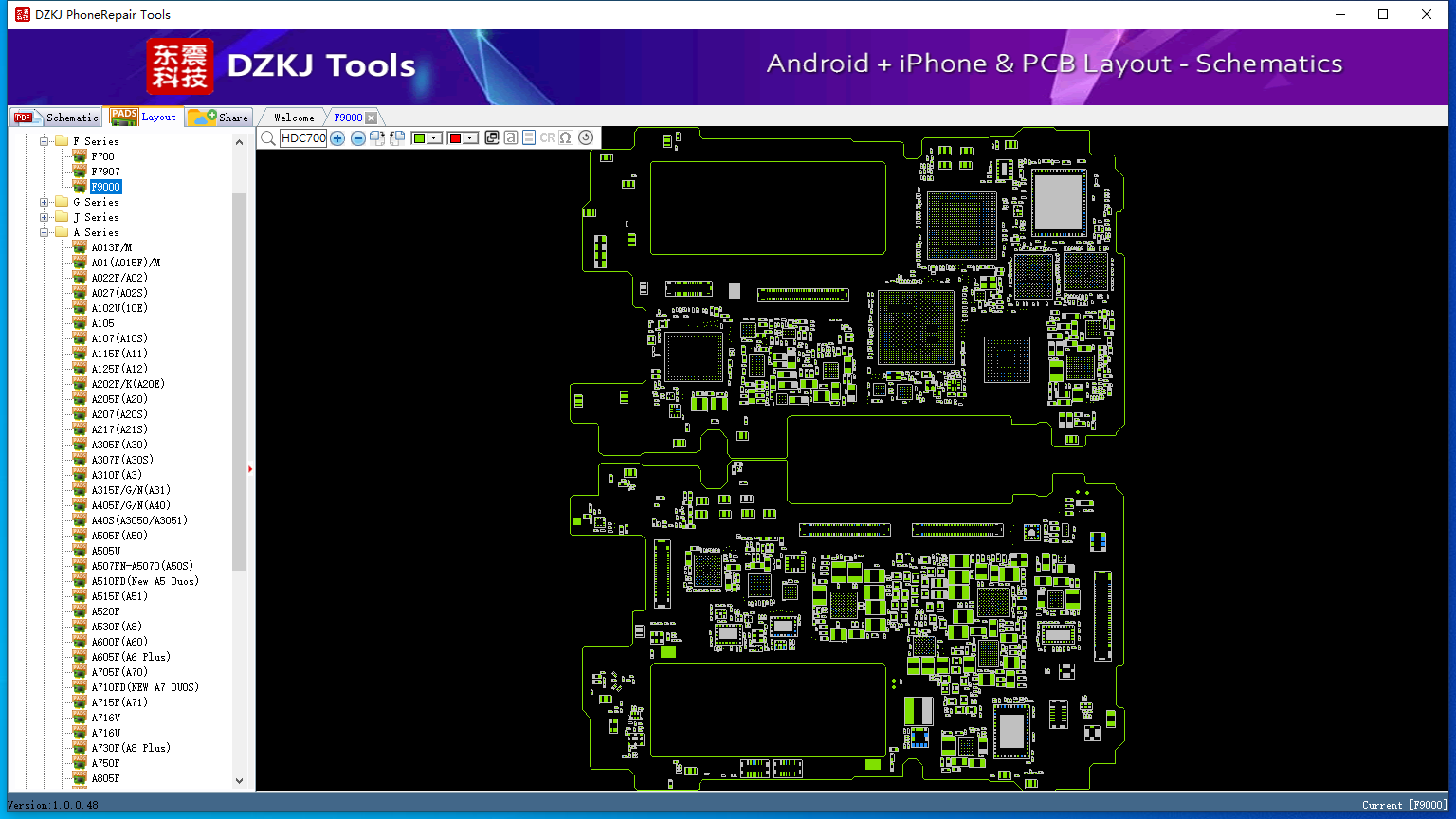Open the F700 layout item

(102, 156)
